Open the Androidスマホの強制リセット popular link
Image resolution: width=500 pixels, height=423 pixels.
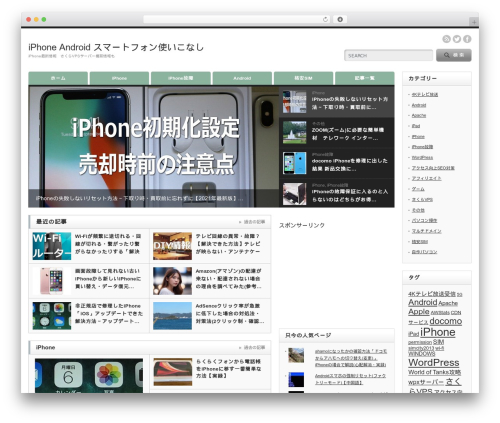point(350,379)
